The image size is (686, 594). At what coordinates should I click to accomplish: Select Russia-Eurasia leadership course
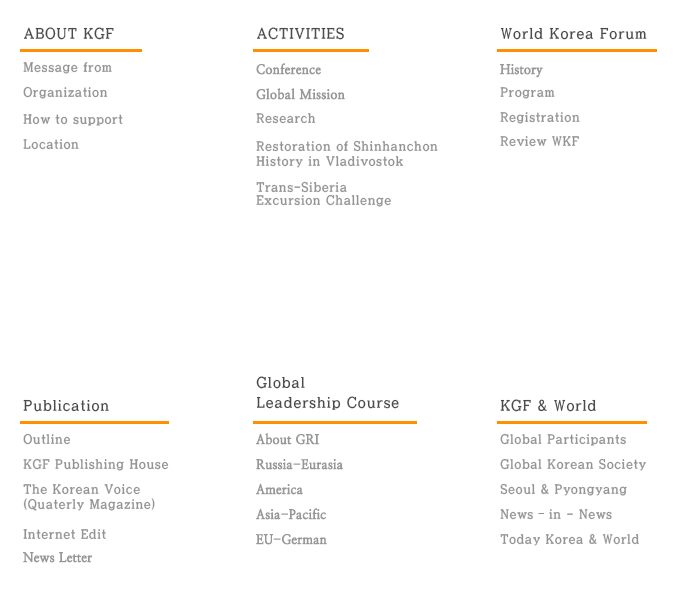click(x=299, y=465)
